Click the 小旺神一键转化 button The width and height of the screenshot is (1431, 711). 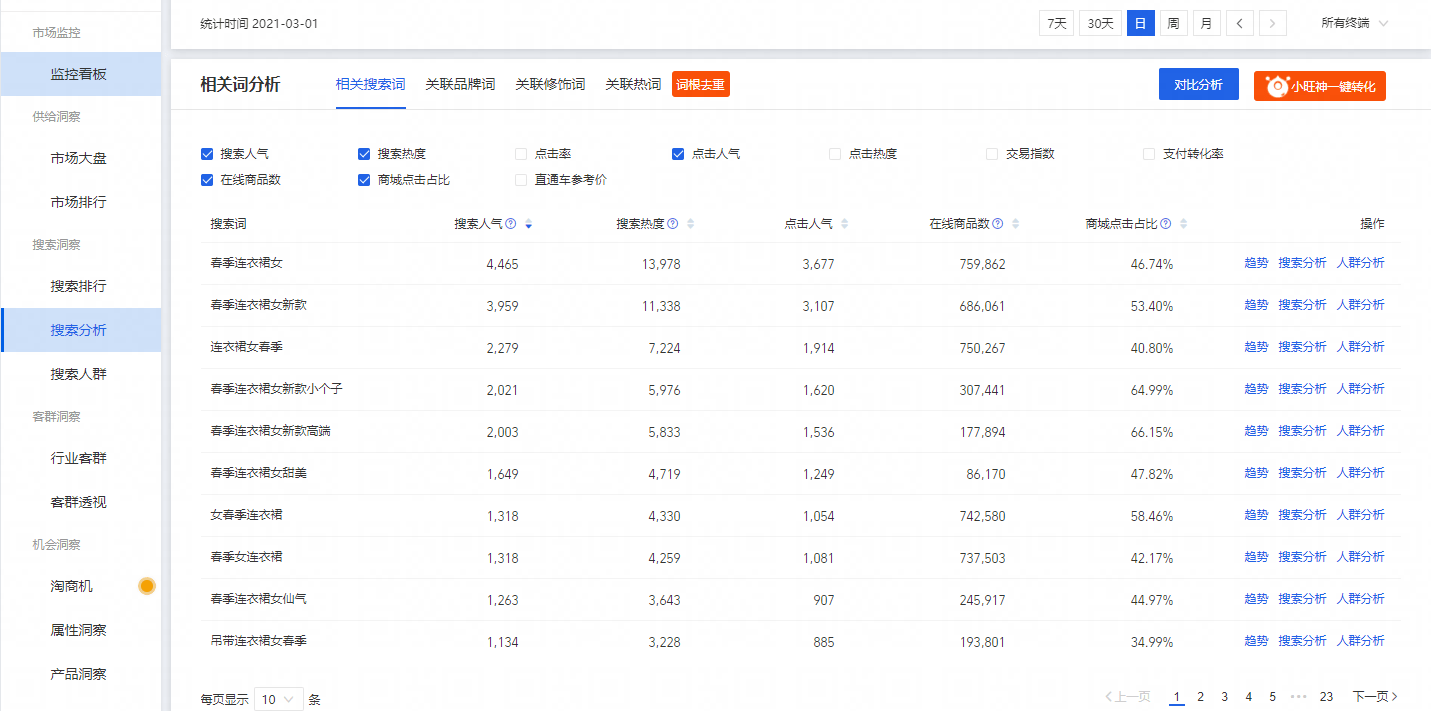[1320, 86]
